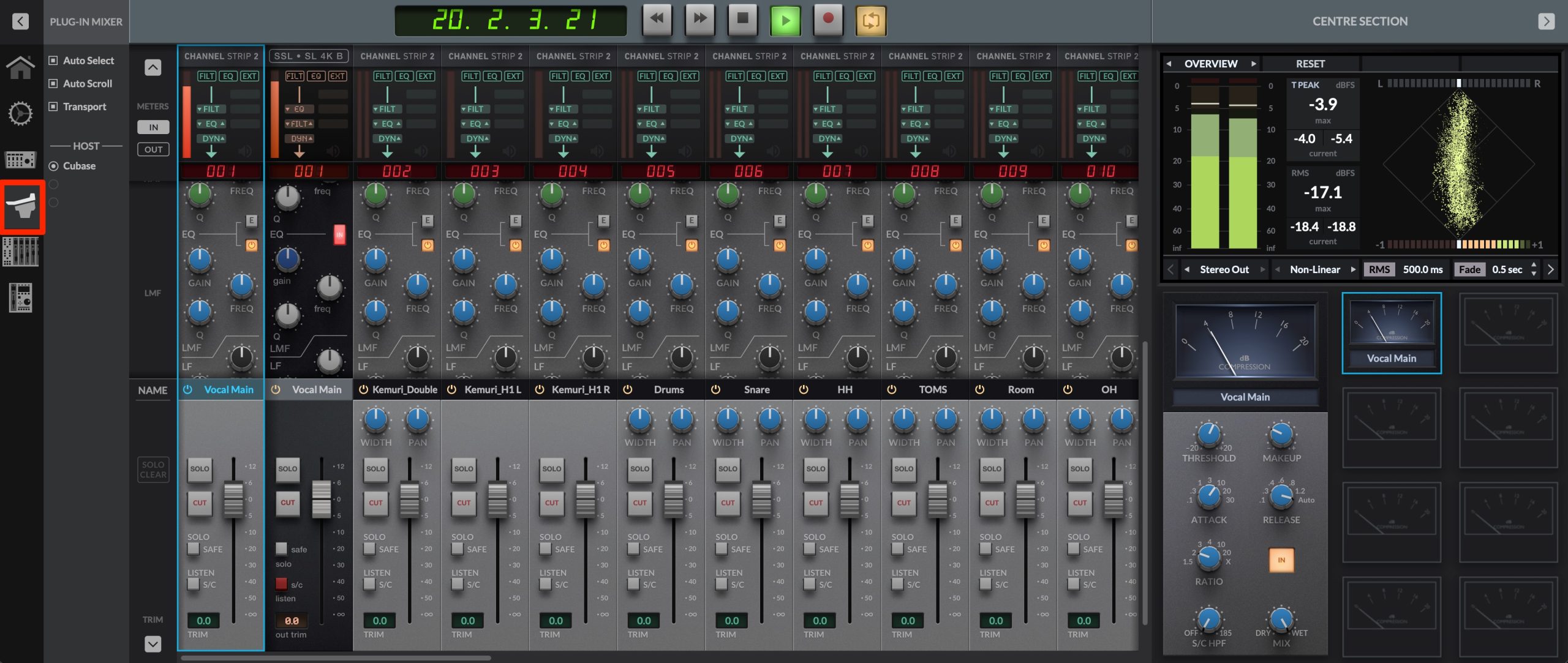Select FILT tab on channel 004
The image size is (1568, 663).
[558, 76]
